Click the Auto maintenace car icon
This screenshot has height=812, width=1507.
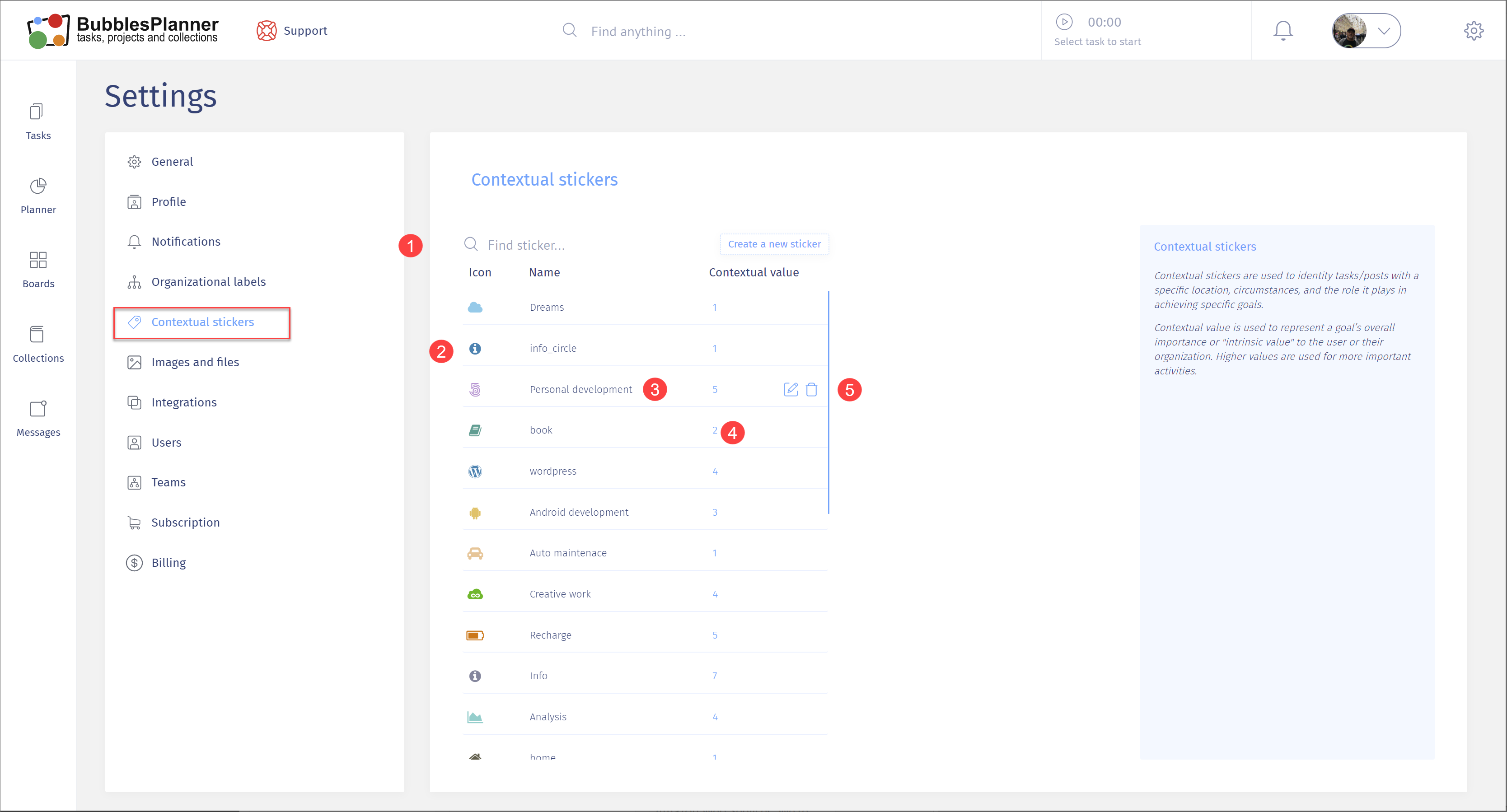tap(474, 553)
